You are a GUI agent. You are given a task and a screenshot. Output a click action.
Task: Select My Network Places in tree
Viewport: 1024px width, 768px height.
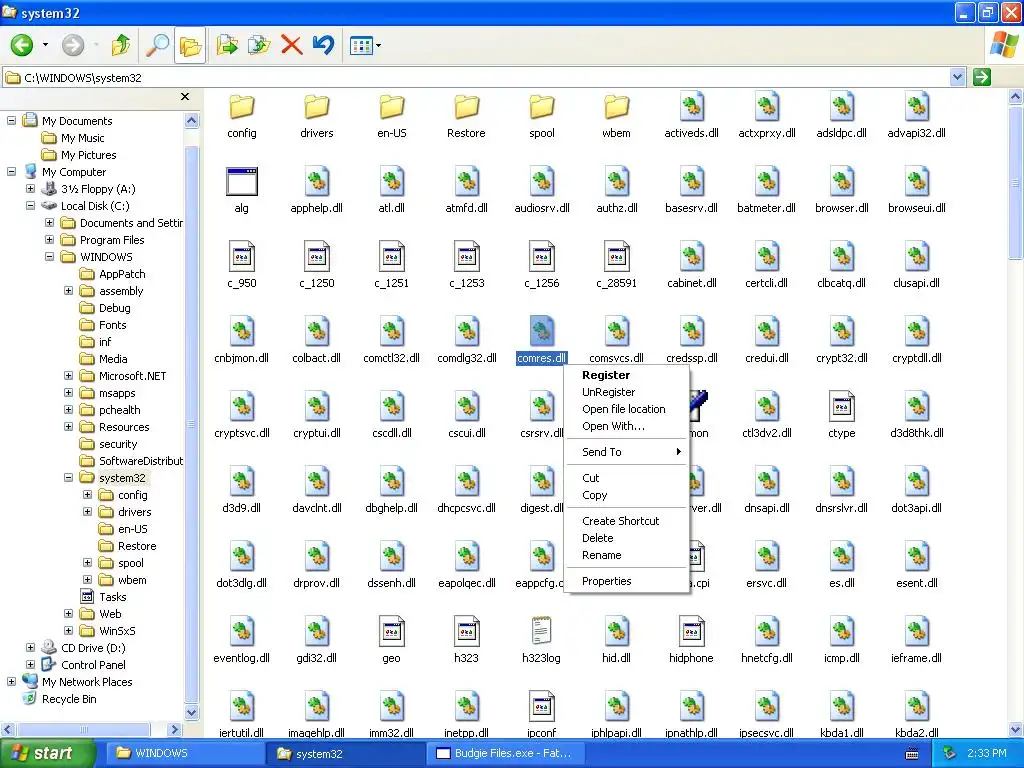pyautogui.click(x=87, y=681)
